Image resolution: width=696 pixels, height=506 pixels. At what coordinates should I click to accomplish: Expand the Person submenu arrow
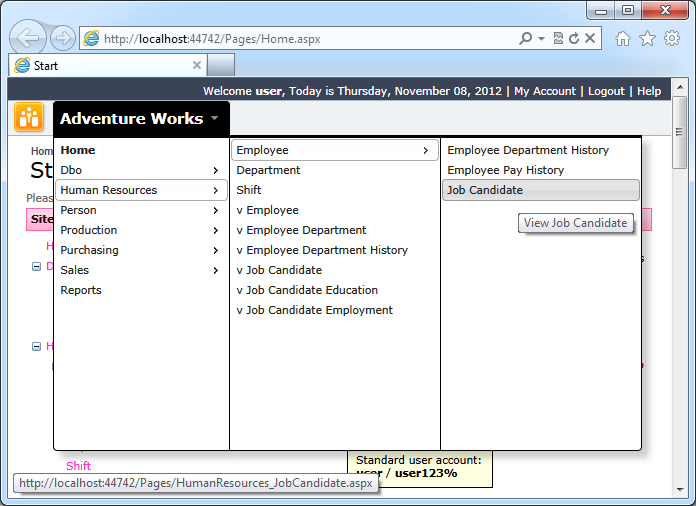(215, 210)
